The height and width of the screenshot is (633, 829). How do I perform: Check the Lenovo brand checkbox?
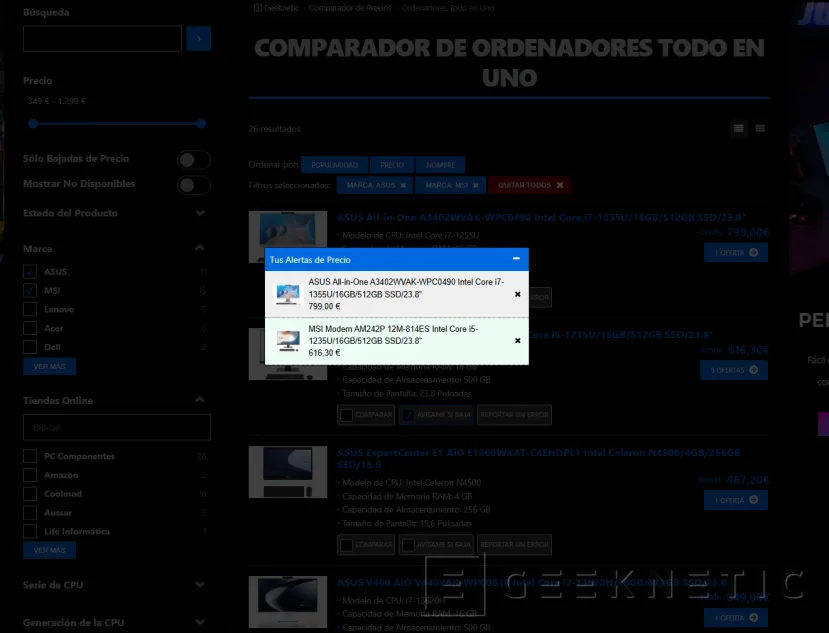click(30, 309)
